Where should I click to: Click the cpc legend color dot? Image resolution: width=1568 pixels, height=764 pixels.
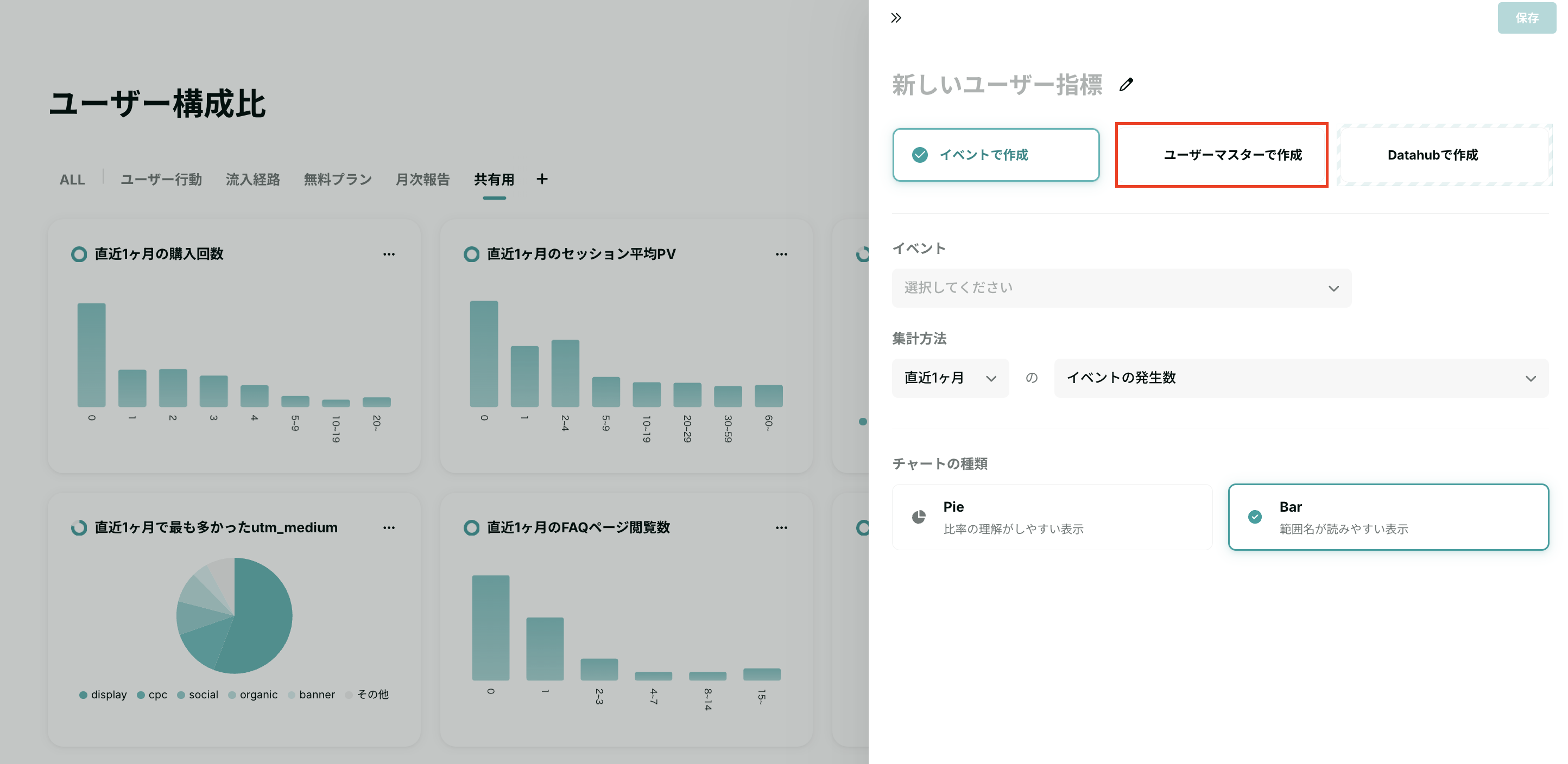[x=141, y=695]
